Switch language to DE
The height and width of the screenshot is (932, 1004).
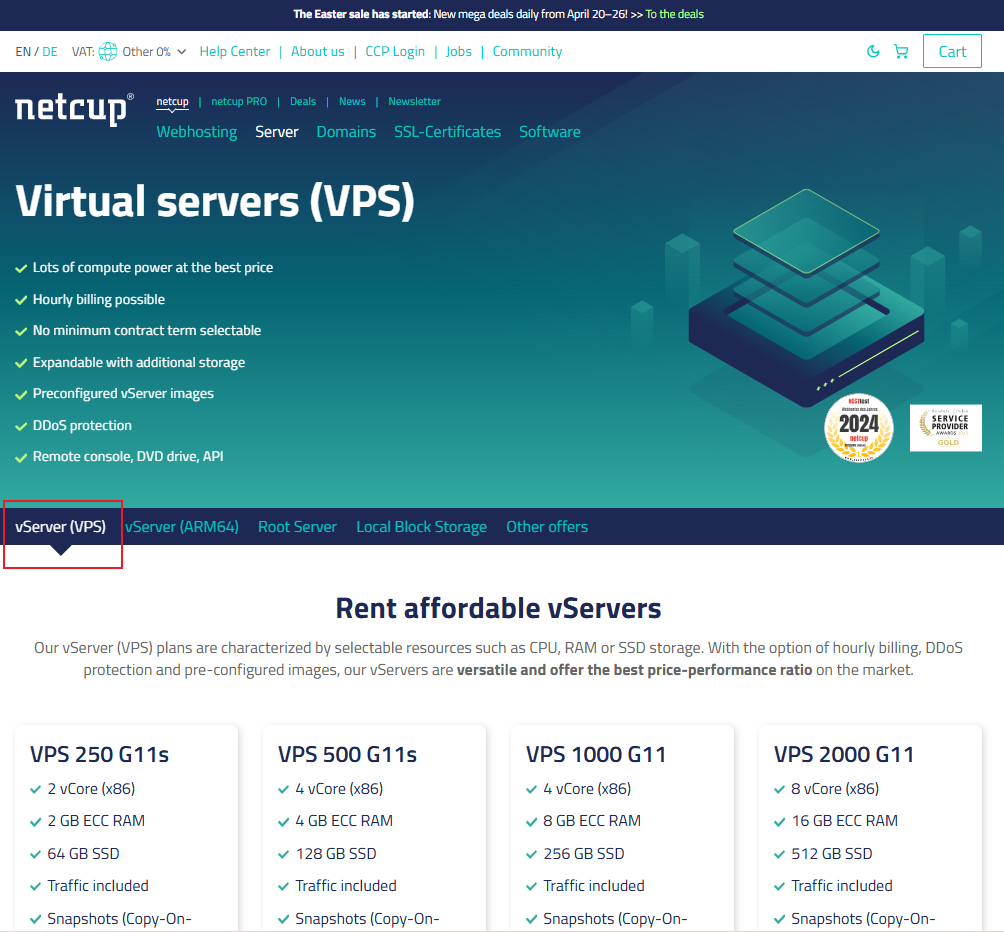pyautogui.click(x=50, y=52)
